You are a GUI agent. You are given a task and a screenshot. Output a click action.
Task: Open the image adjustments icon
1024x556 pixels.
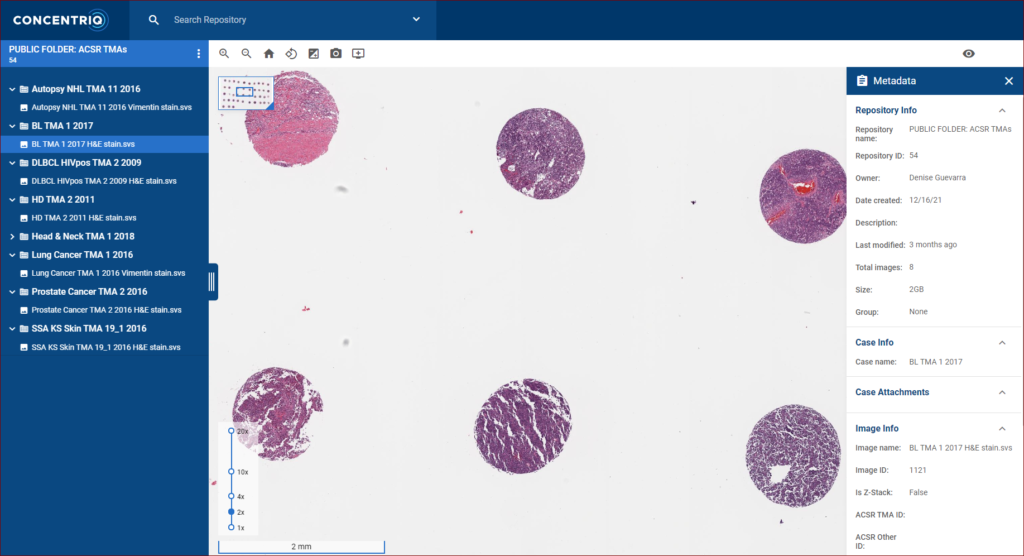(313, 54)
